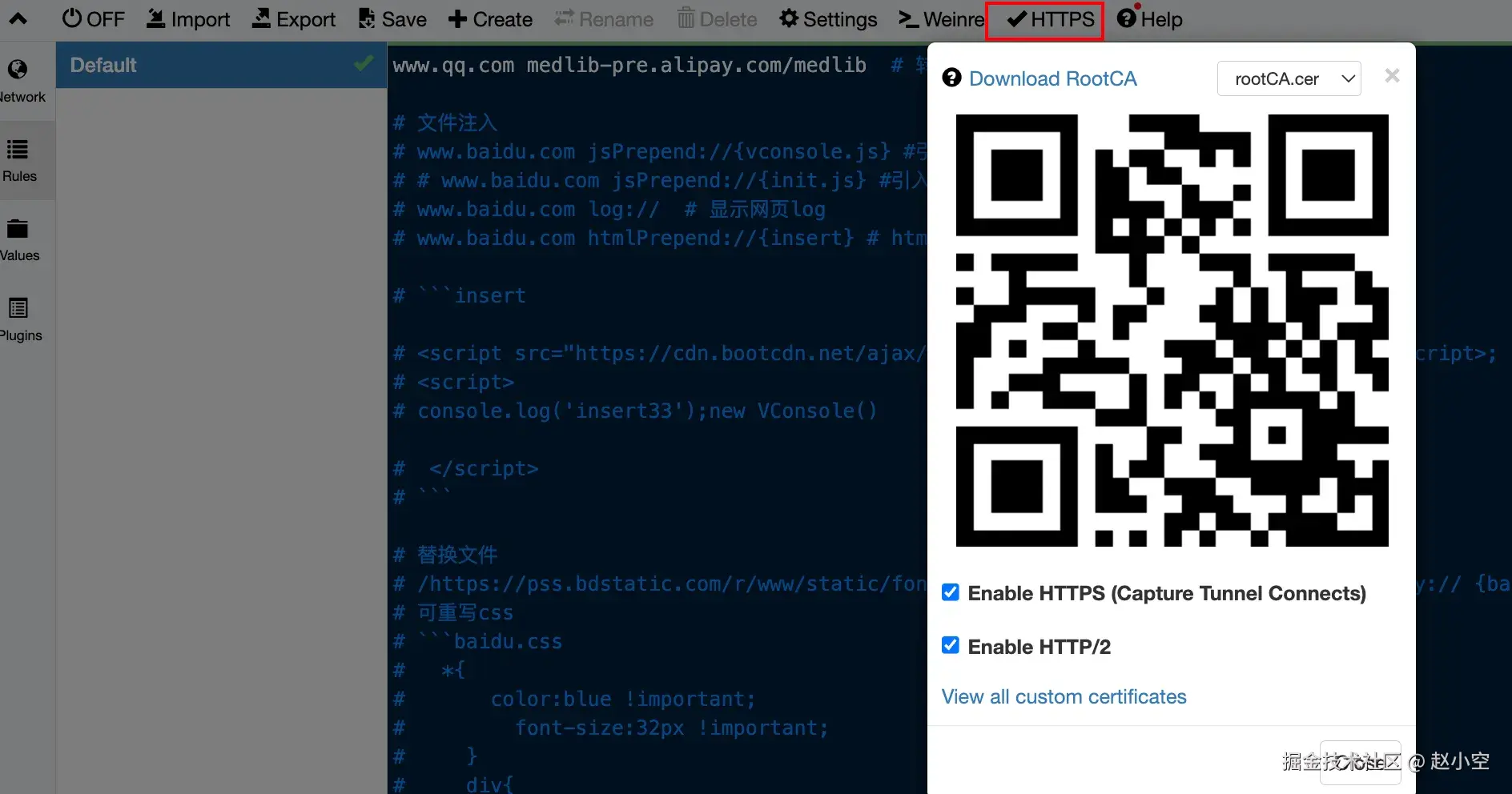Turn rules OFF with the power button
1512x794 pixels.
click(x=93, y=19)
